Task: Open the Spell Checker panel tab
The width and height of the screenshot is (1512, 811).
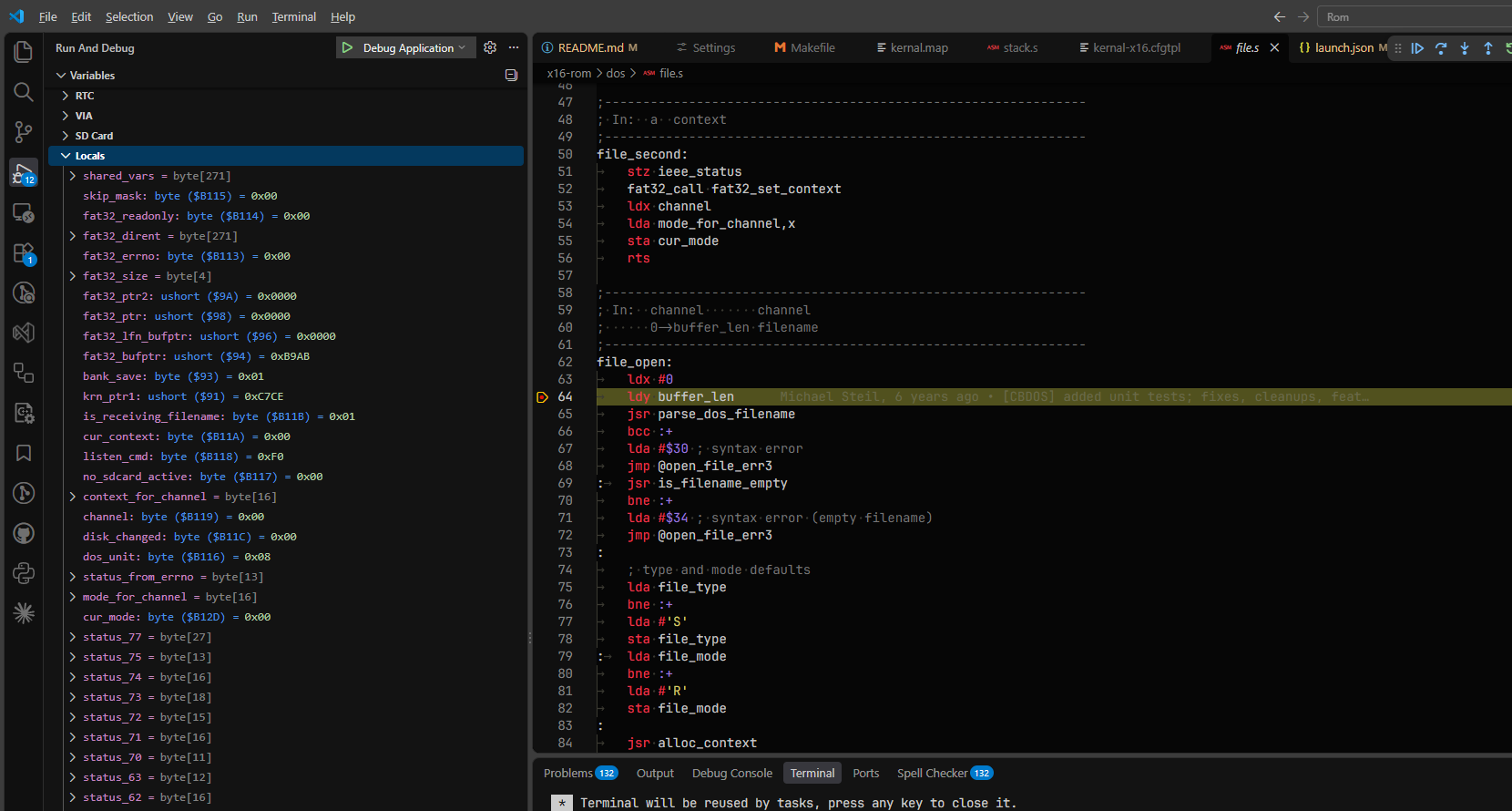Action: click(945, 773)
